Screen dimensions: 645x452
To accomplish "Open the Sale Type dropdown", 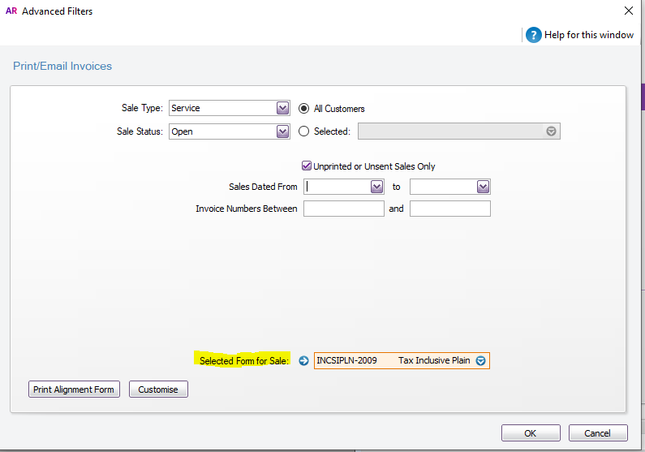I will [x=282, y=108].
